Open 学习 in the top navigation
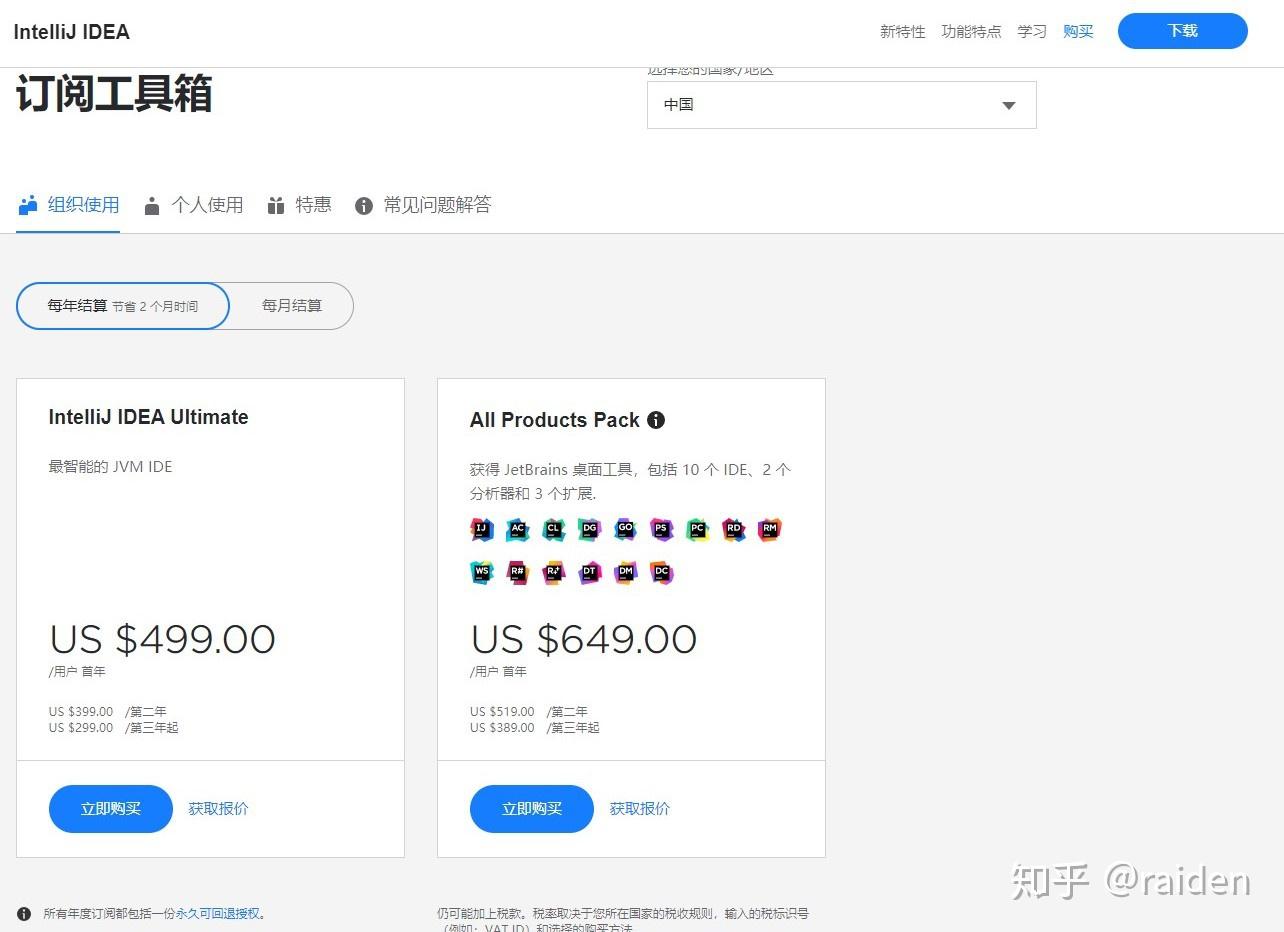 (x=1032, y=32)
